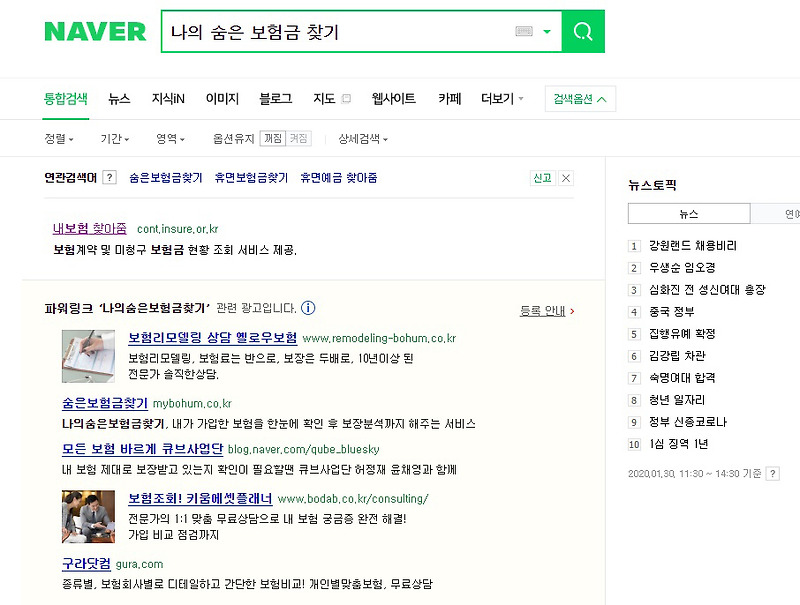This screenshot has height=605, width=800.
Task: Open news topic 1심 징역 1년
Action: coord(678,444)
